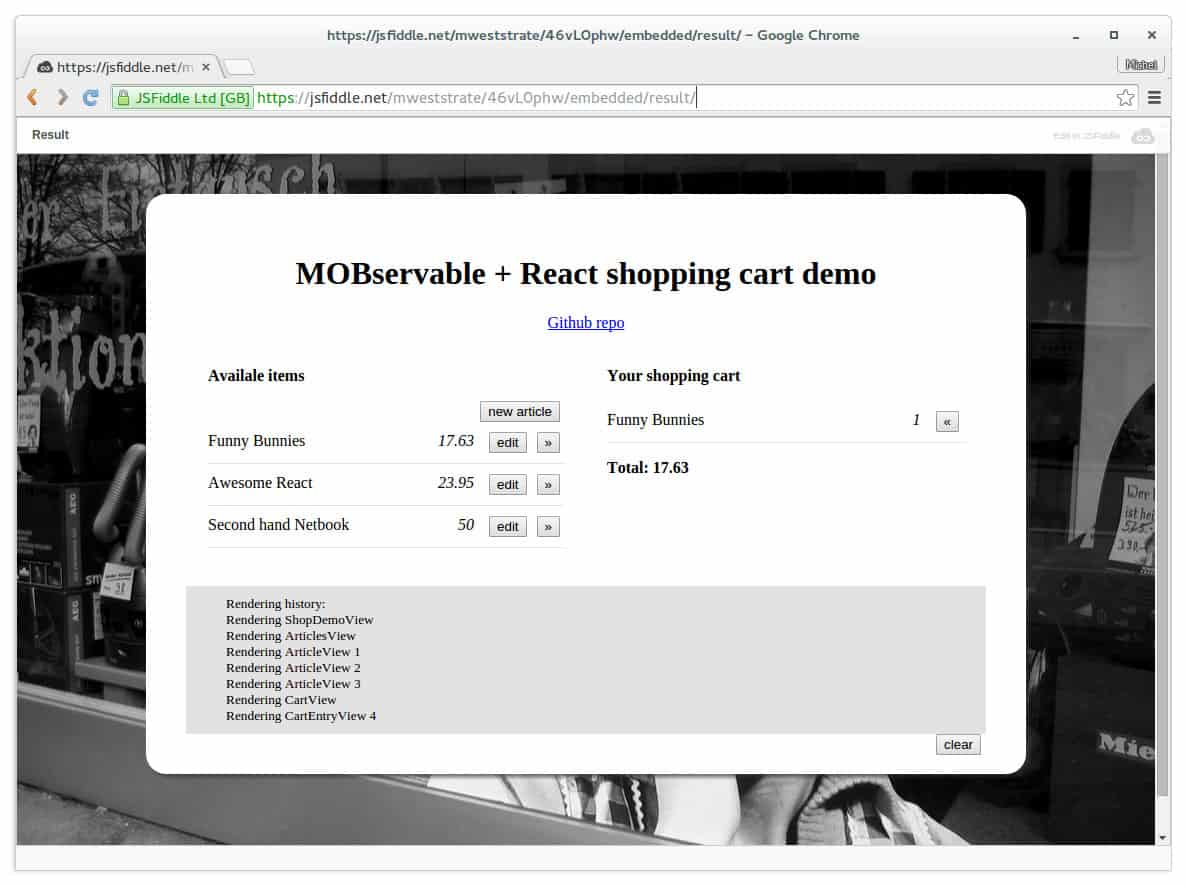
Task: Add Second hand Netbook to cart with »
Action: coord(547,526)
